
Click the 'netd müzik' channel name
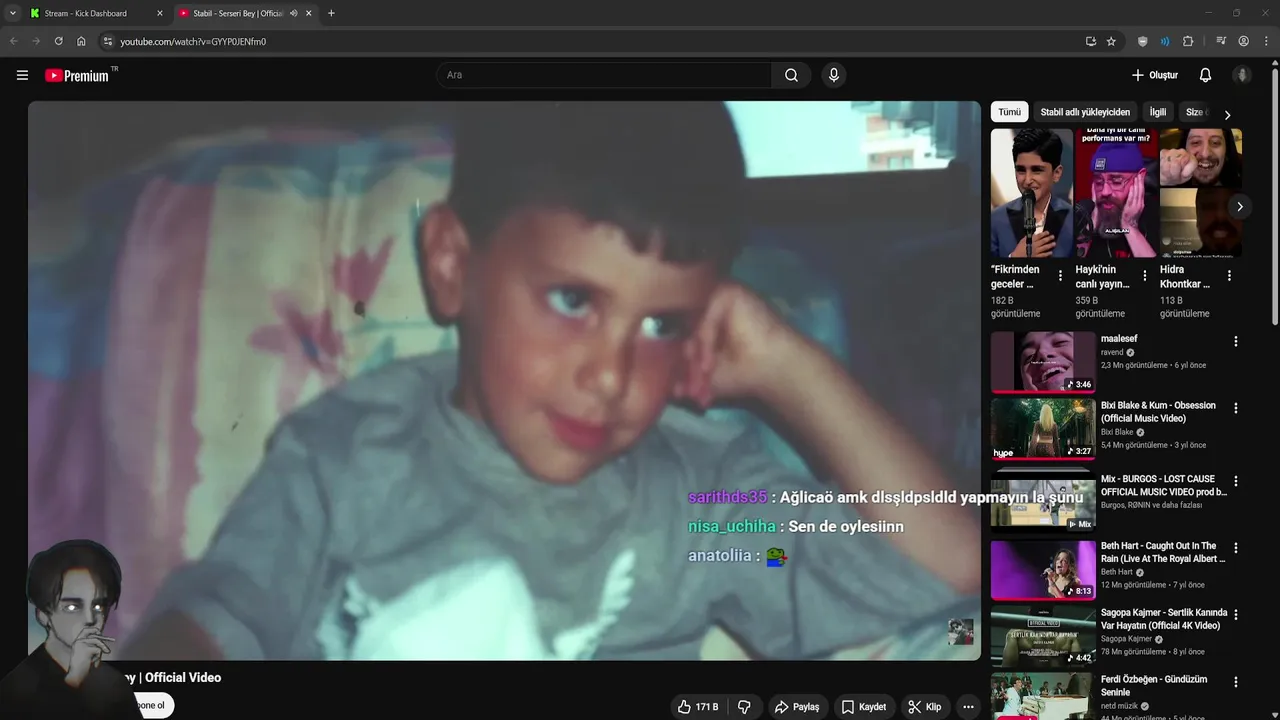tap(1121, 706)
